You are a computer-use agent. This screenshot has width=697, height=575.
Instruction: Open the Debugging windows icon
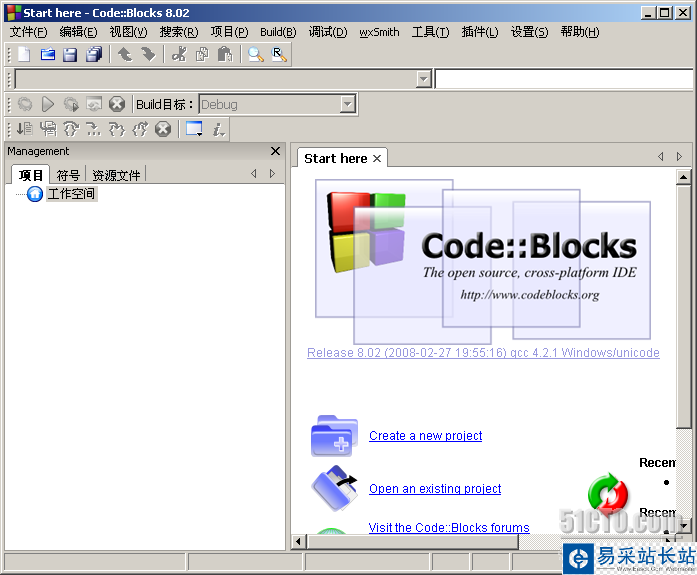(x=194, y=129)
